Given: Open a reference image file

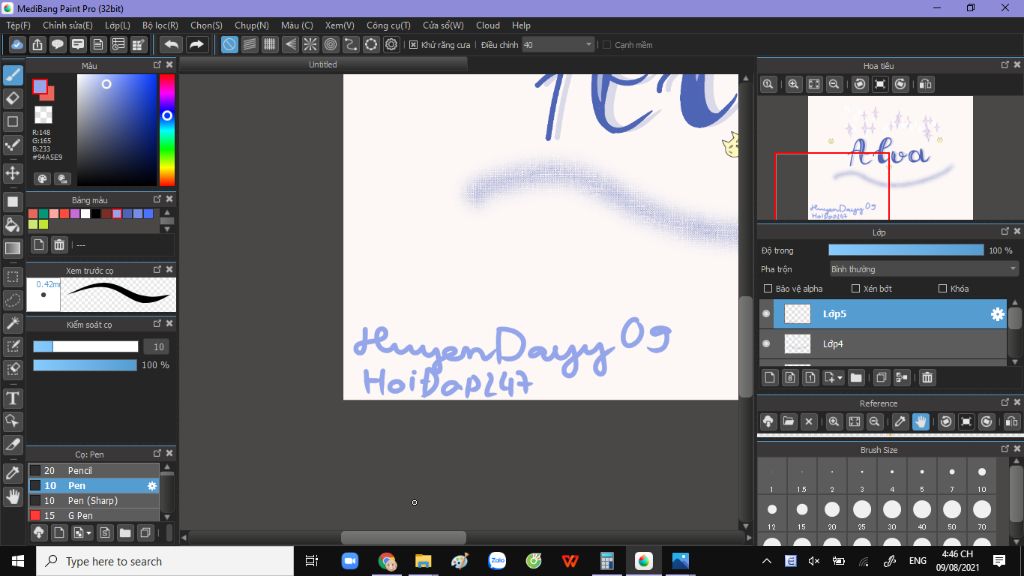Looking at the screenshot, I should tap(788, 422).
